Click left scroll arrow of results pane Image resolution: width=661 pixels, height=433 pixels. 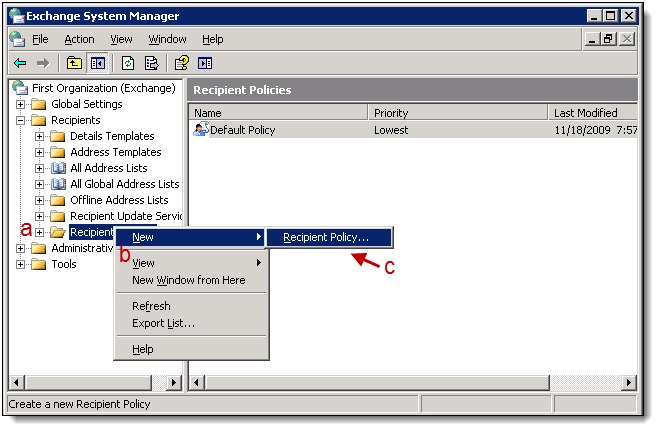[x=196, y=383]
